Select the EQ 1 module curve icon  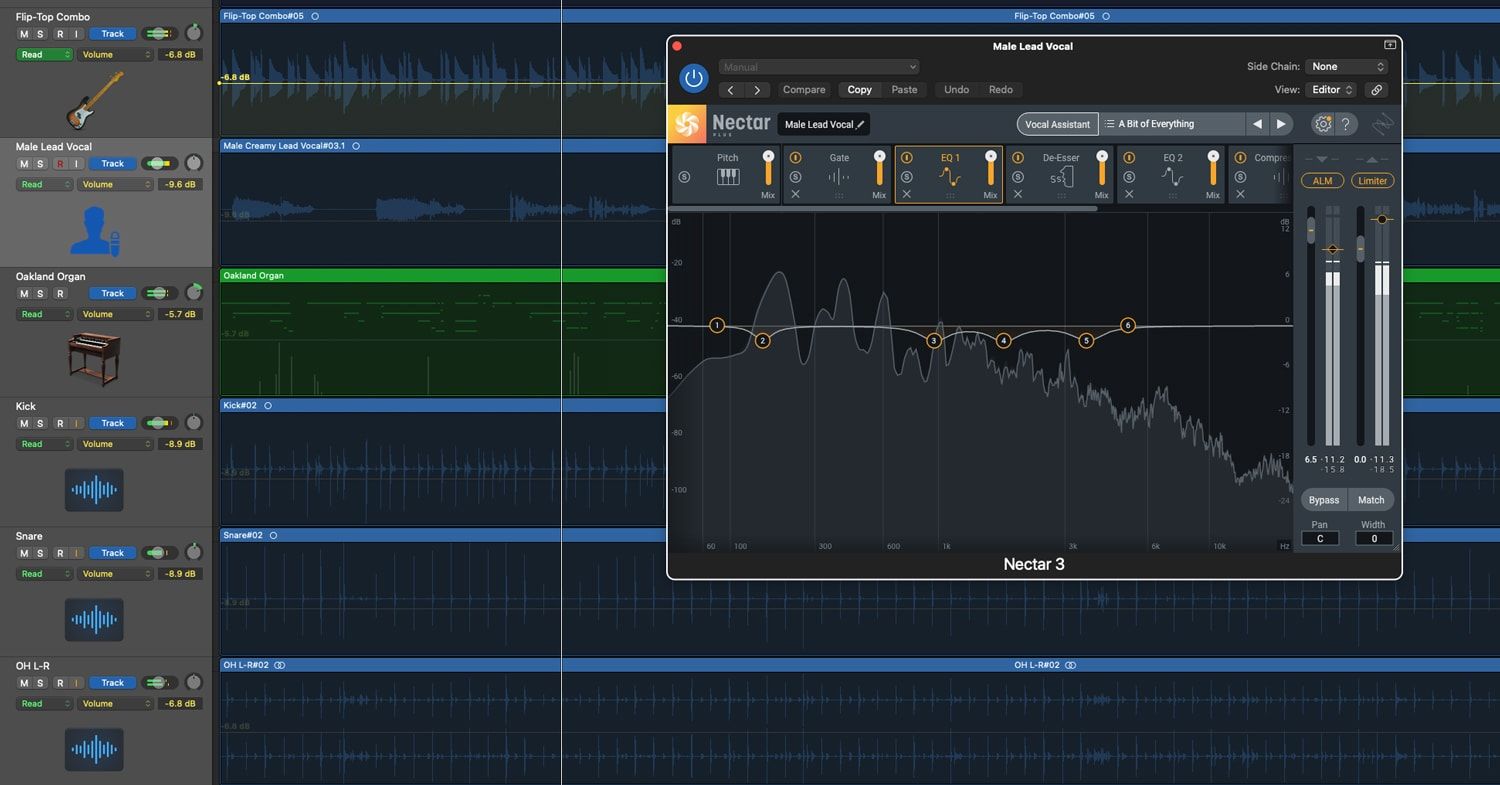(x=950, y=177)
